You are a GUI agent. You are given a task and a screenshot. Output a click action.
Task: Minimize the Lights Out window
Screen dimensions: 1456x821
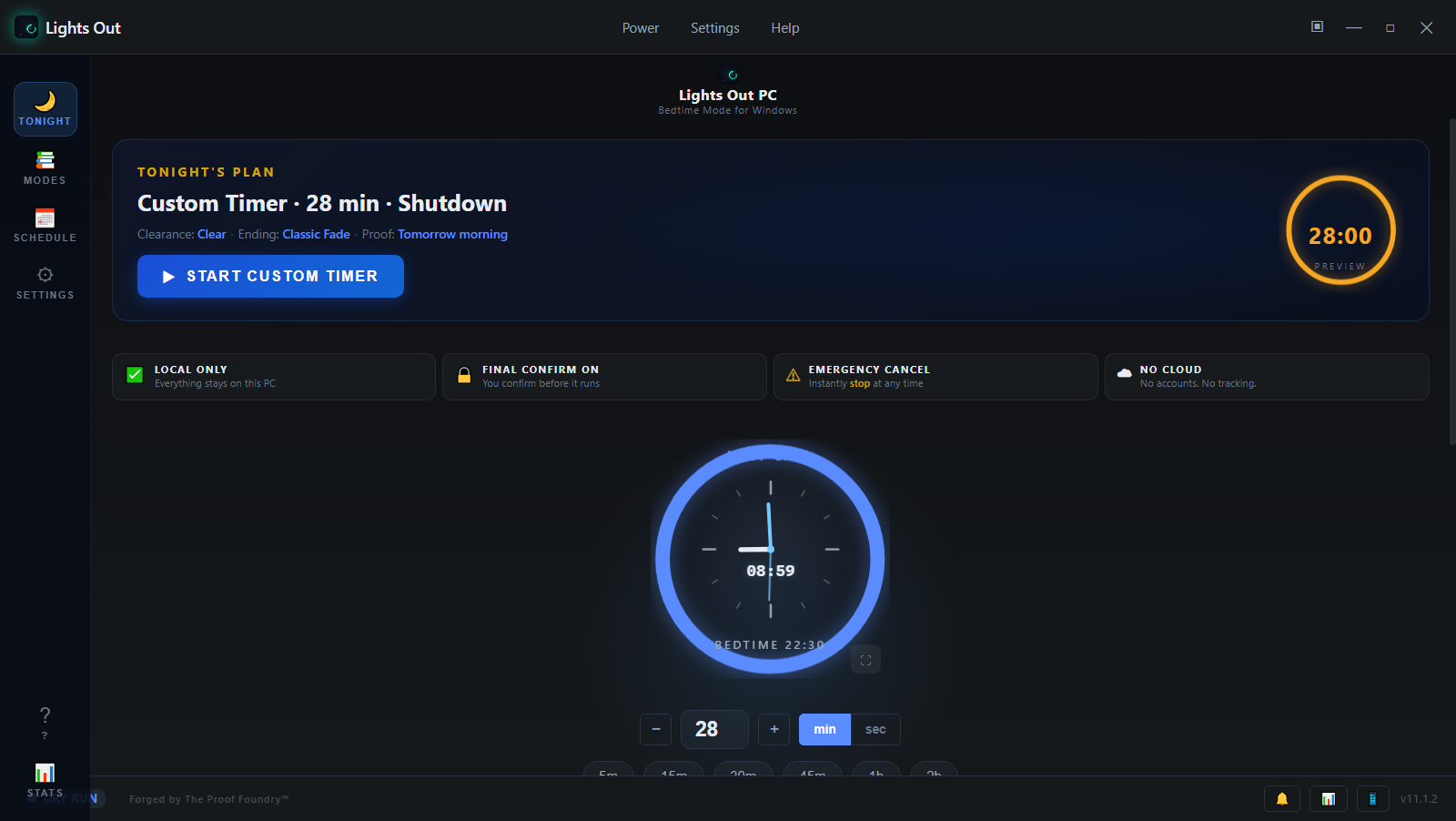coord(1354,28)
